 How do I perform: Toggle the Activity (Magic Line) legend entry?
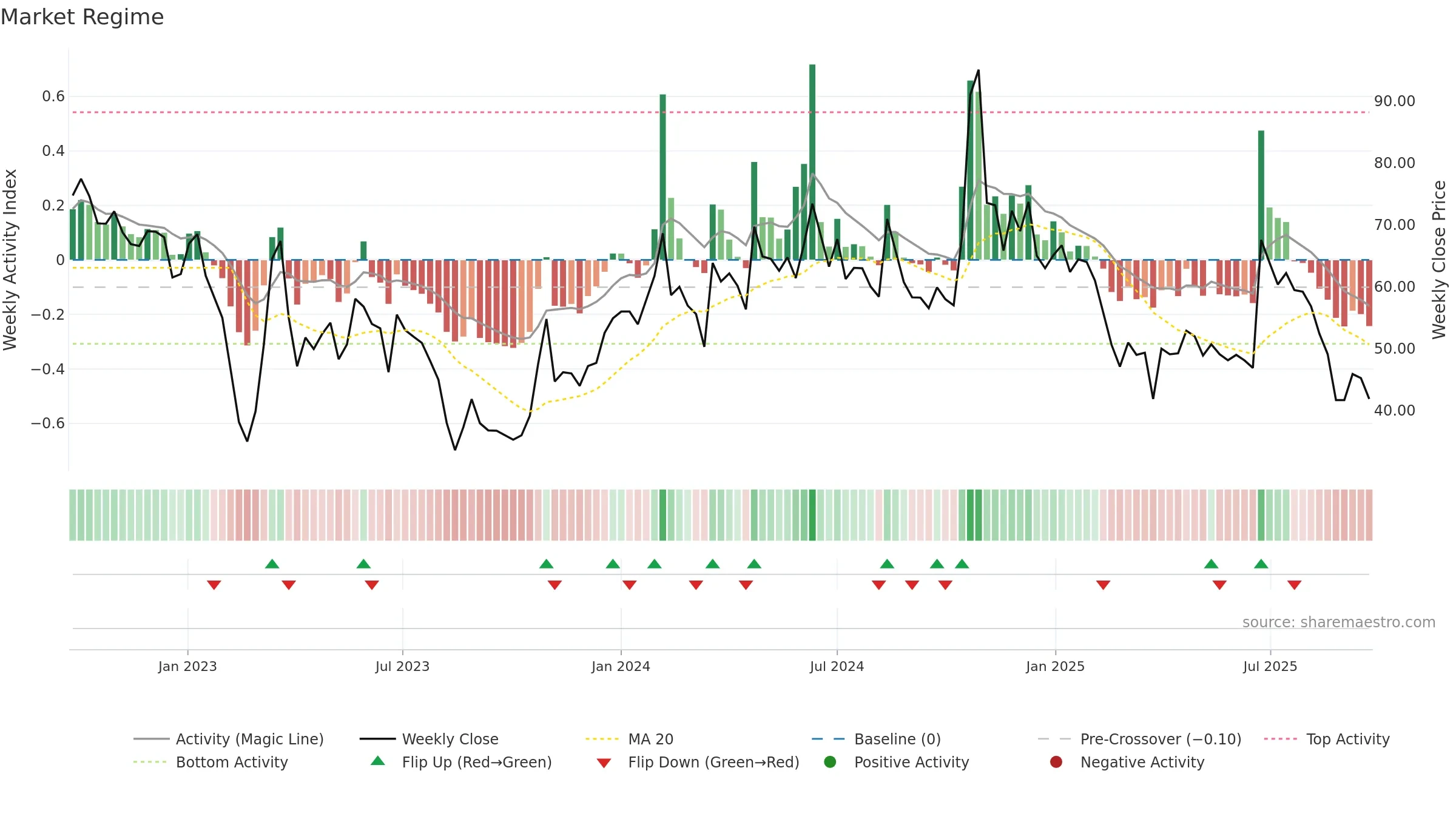229,739
